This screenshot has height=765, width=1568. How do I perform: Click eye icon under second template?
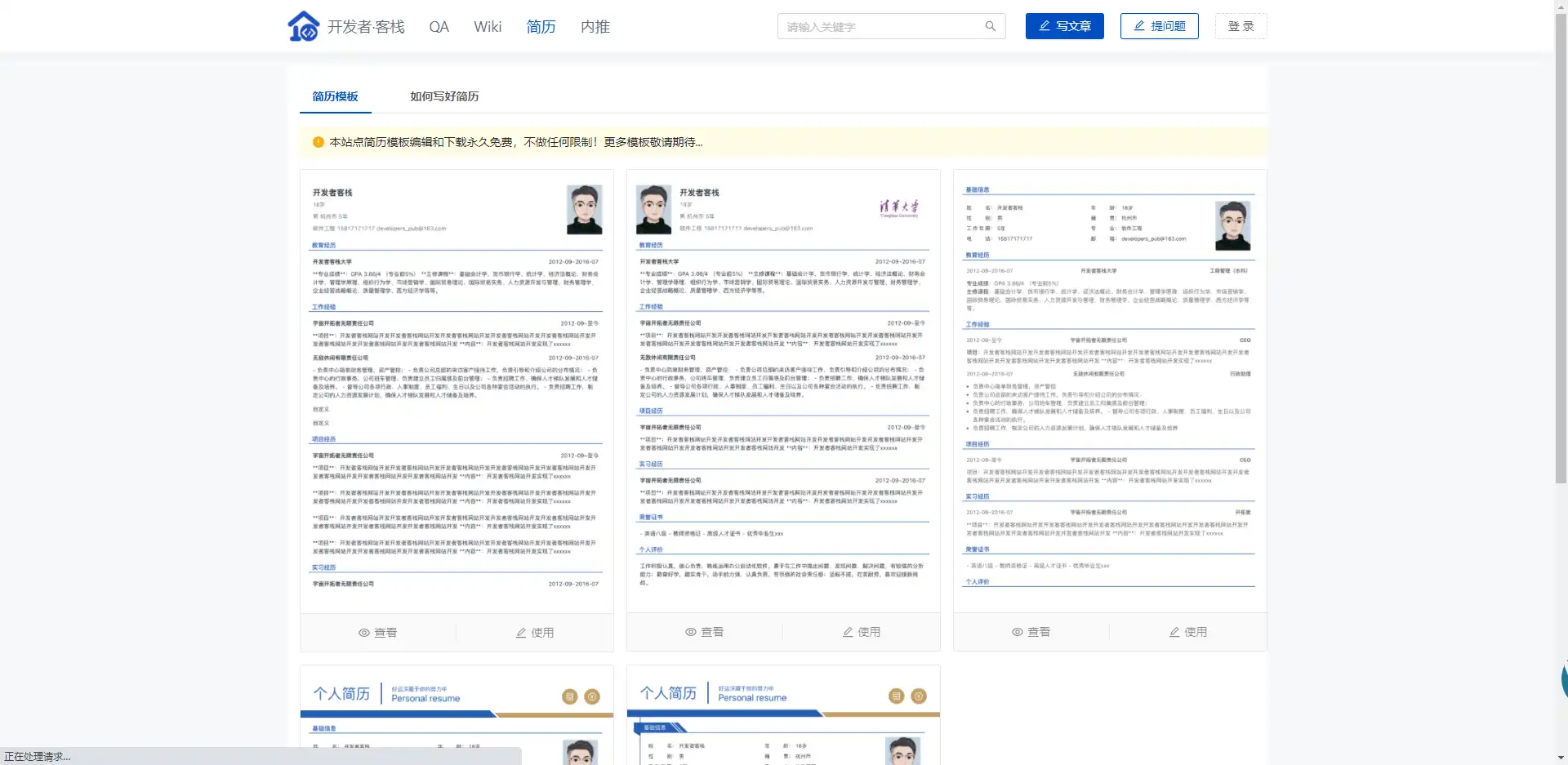click(x=691, y=632)
